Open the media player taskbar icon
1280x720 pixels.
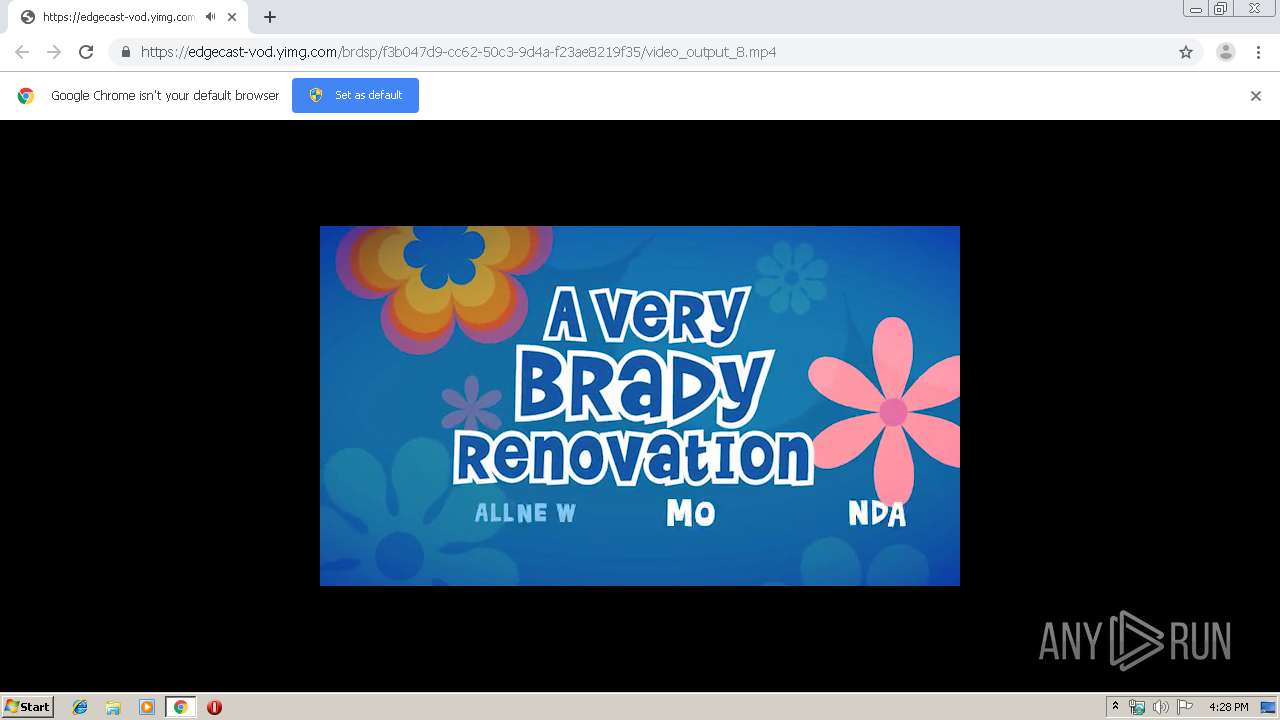click(147, 707)
